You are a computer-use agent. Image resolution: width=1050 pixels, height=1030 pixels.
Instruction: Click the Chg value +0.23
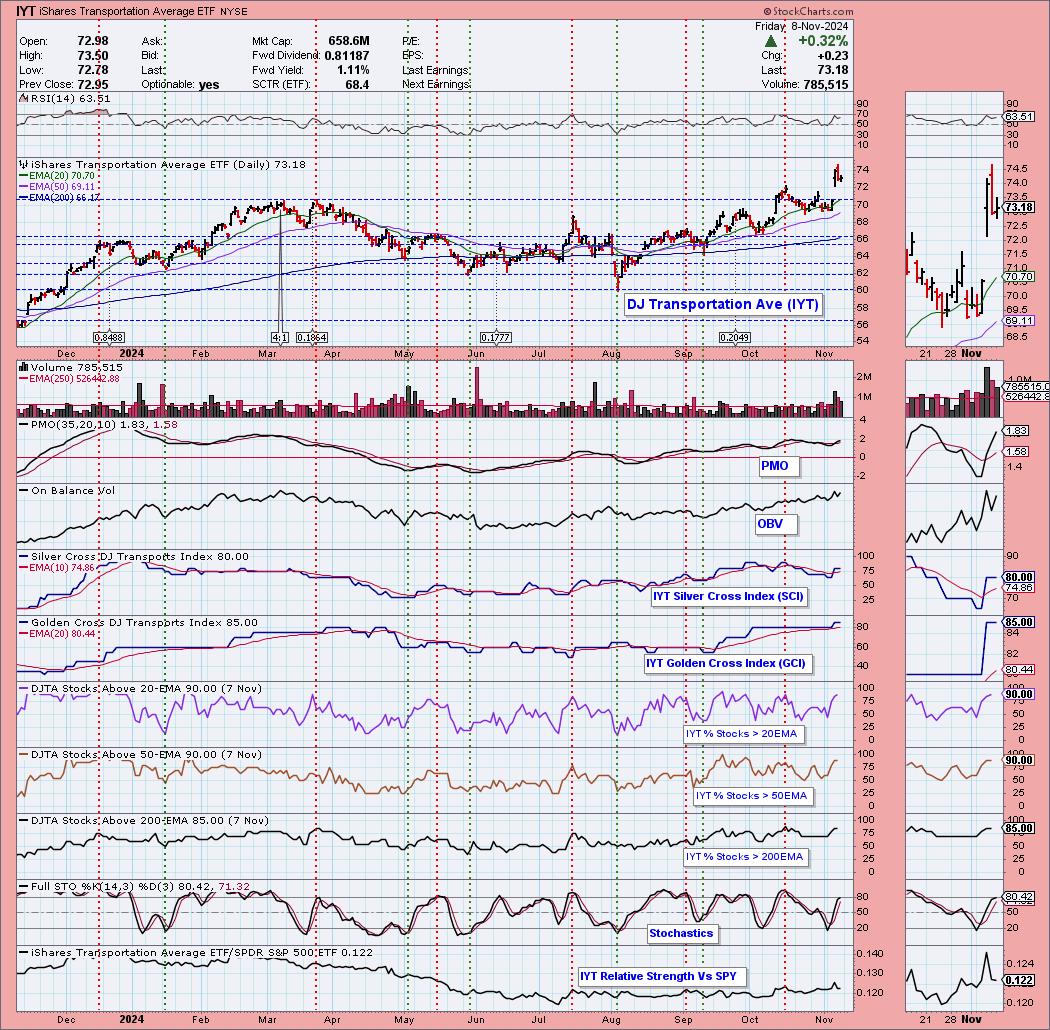832,56
